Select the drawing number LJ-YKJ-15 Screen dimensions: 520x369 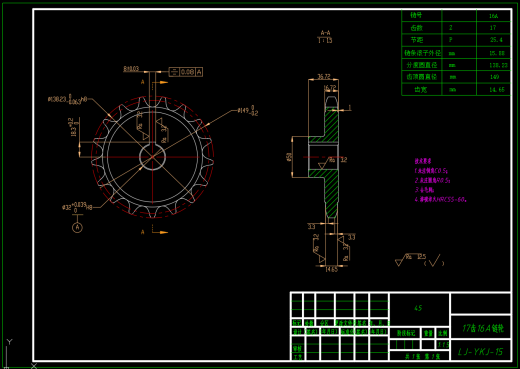tap(480, 352)
